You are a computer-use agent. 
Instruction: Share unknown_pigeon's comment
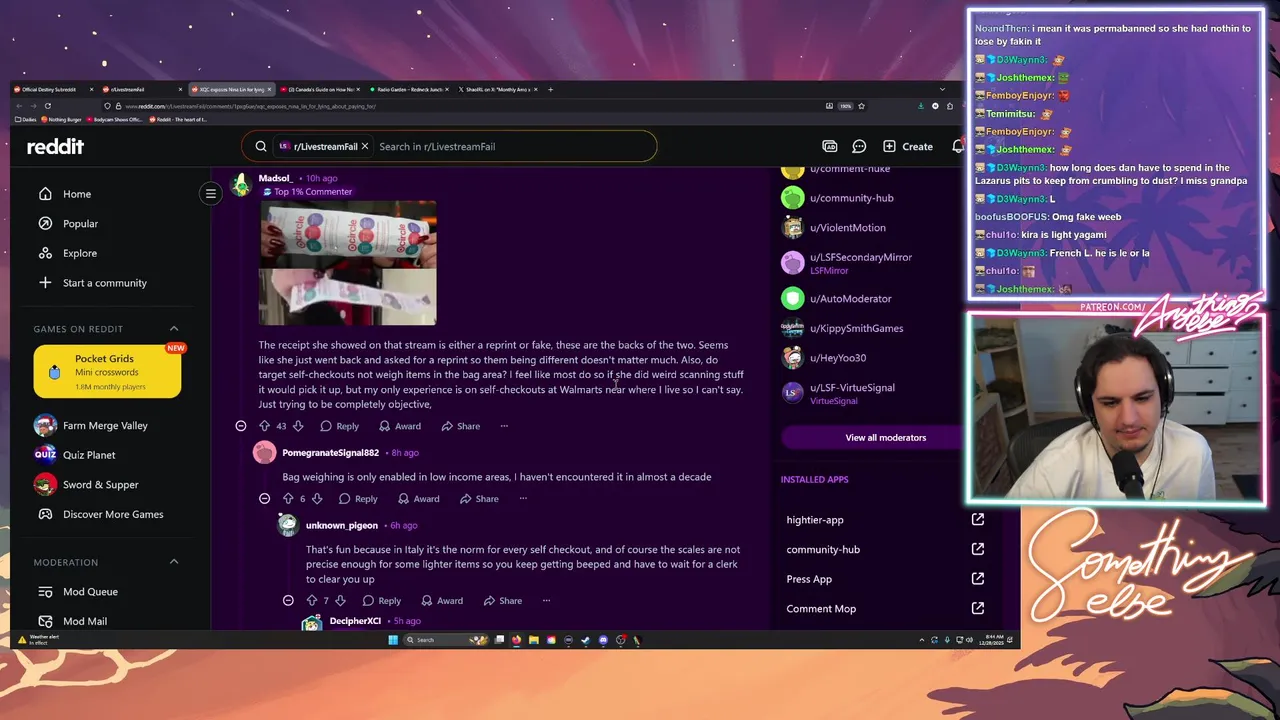coord(502,601)
